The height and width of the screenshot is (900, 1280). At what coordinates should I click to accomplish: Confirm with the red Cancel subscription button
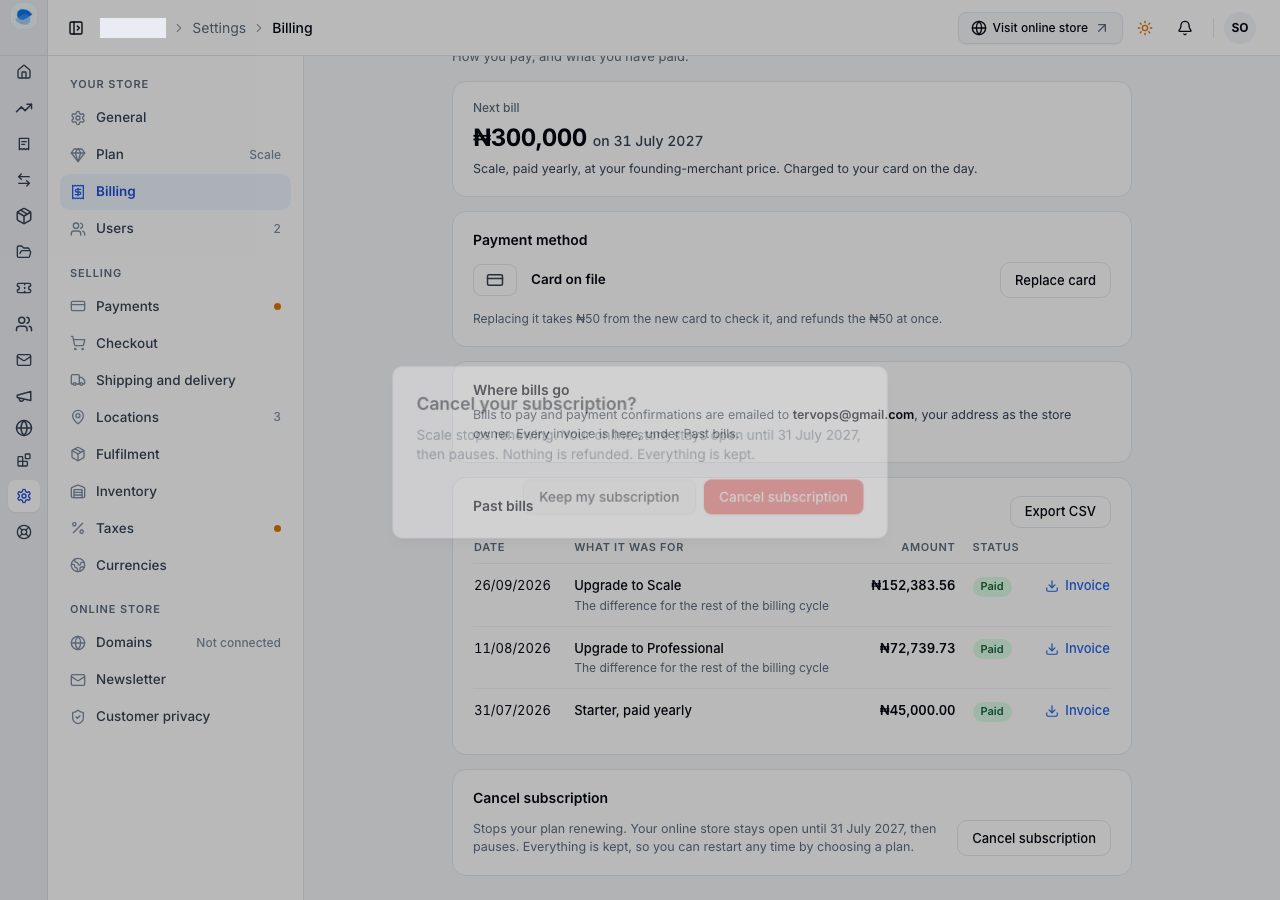point(783,497)
